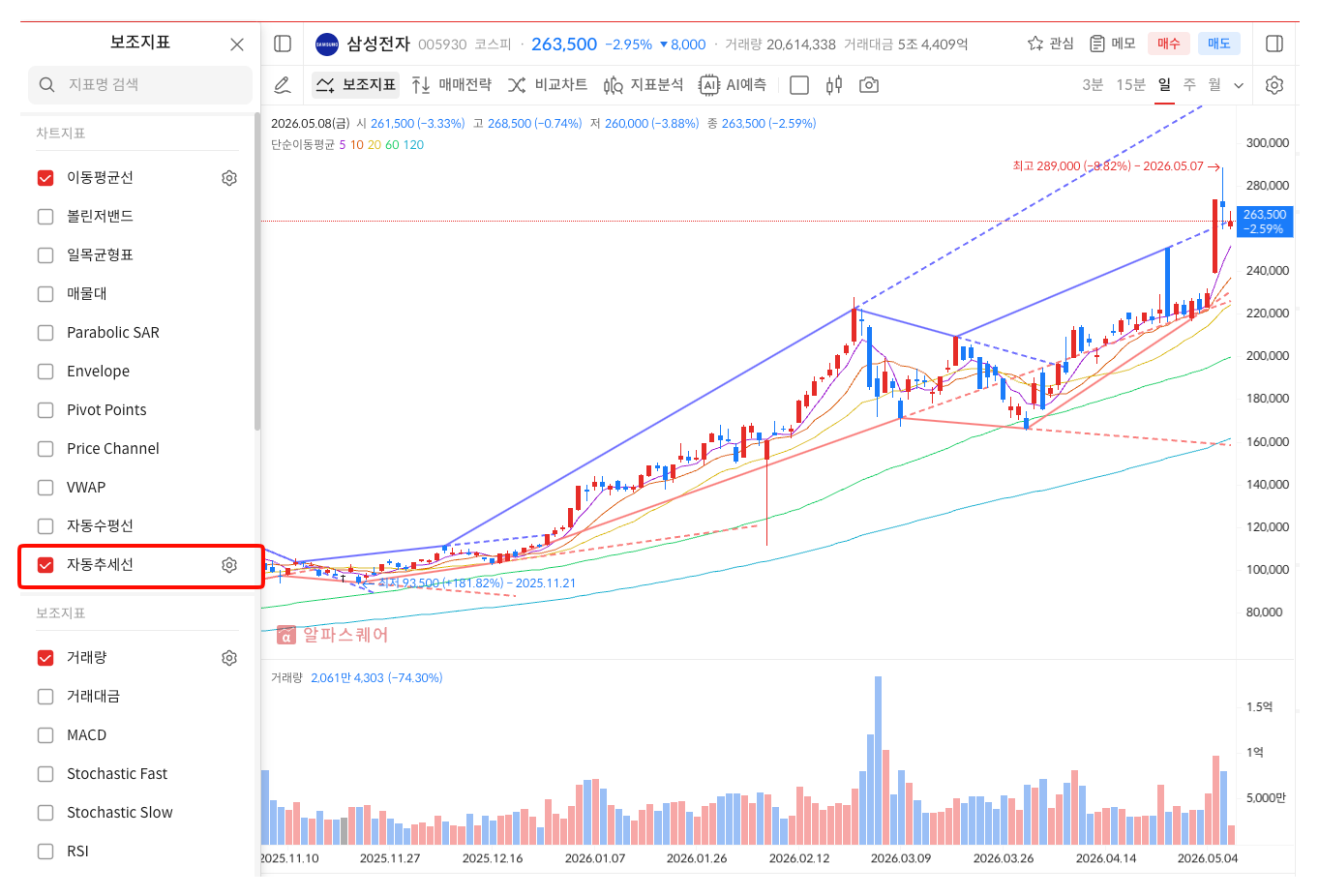Expand the timeframe dropdown chevron
This screenshot has width=1319, height=896.
tap(1239, 85)
